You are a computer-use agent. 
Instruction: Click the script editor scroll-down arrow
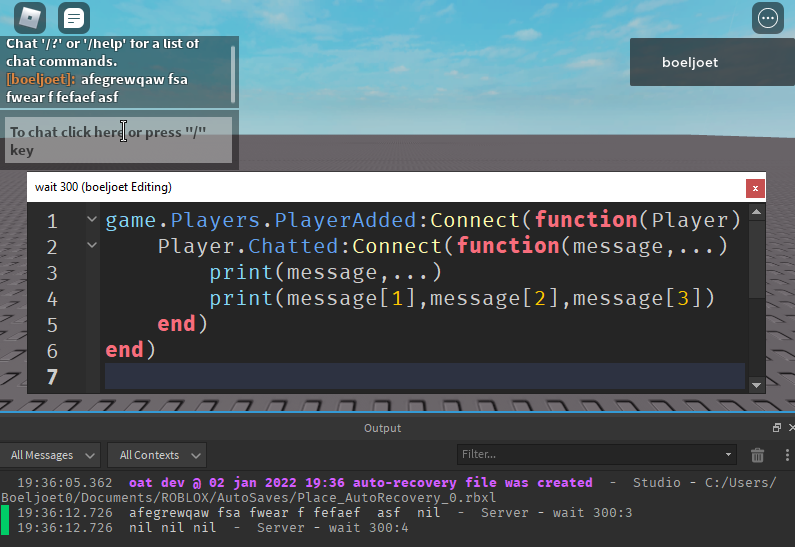click(756, 385)
